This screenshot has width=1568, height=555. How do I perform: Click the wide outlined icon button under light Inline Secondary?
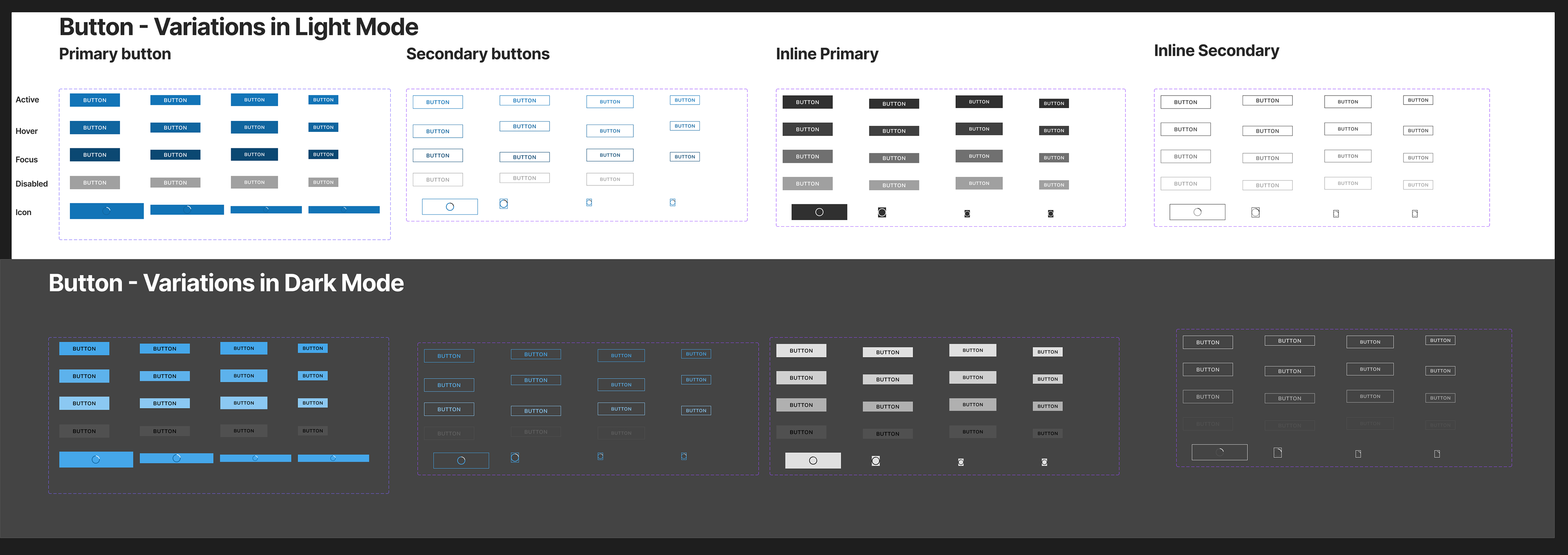point(1197,212)
